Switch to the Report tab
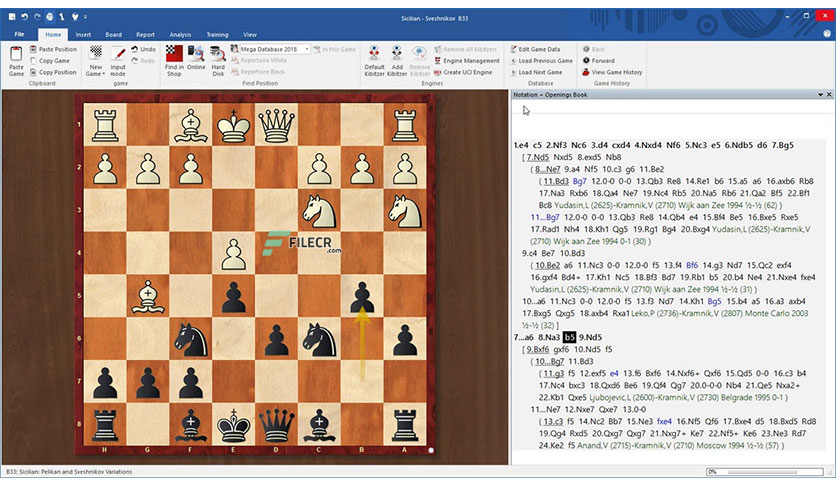 pos(145,35)
